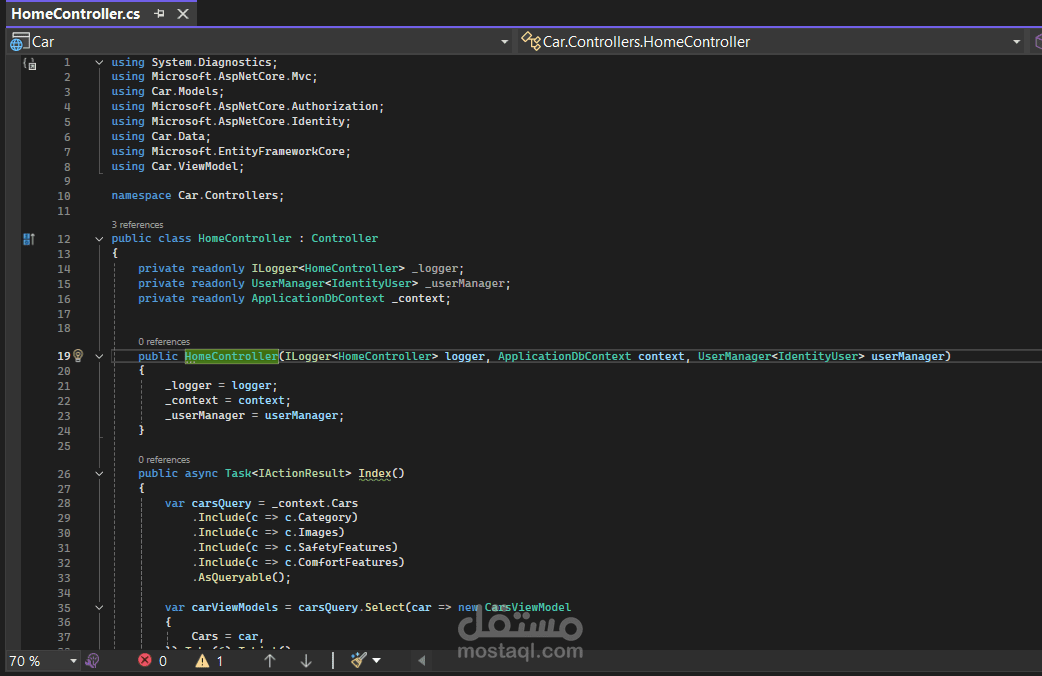Click '_logger = logger;' on line 21
The height and width of the screenshot is (676, 1042).
coord(221,386)
